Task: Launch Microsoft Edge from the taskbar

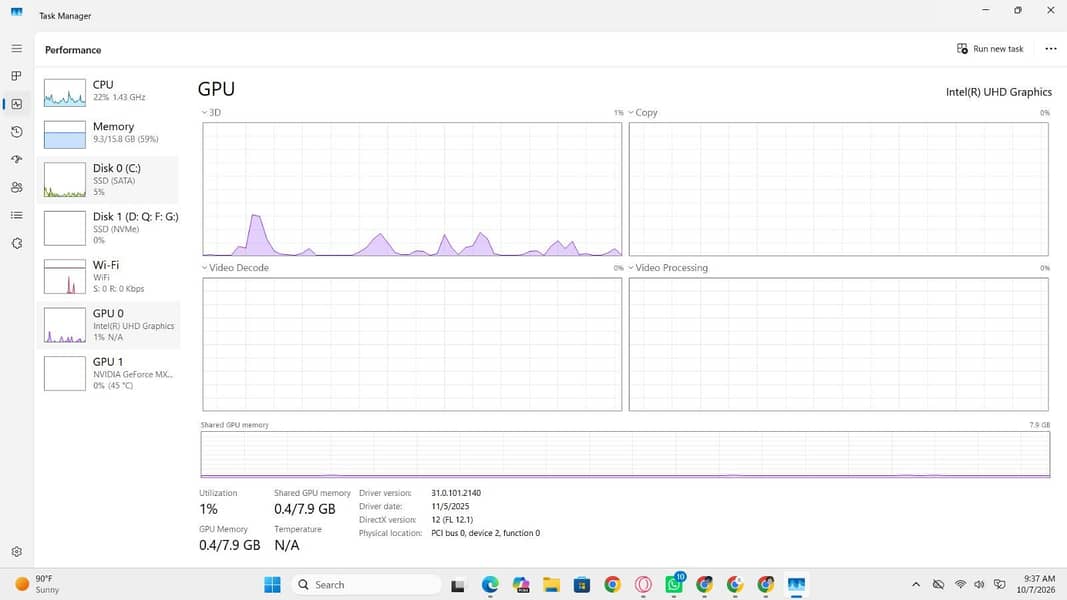Action: 490,585
